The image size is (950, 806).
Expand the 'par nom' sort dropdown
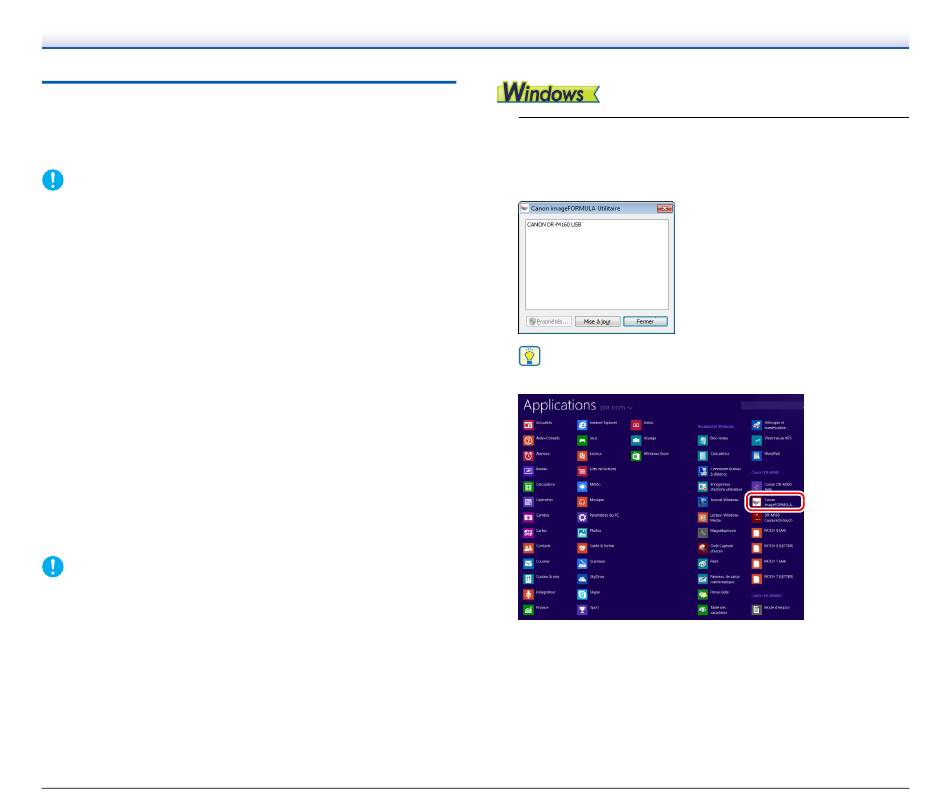pos(616,408)
